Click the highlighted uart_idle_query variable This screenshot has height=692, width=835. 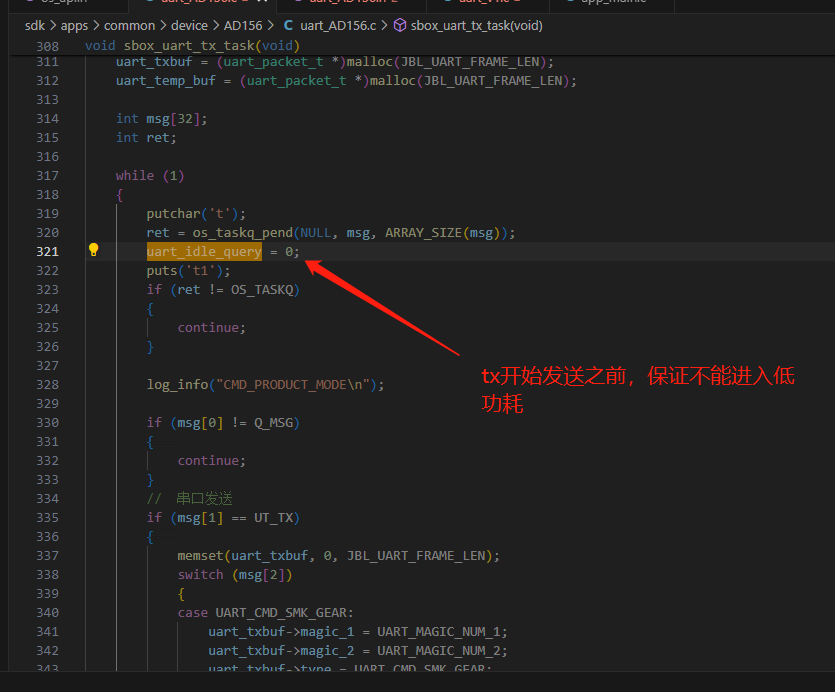click(x=204, y=251)
